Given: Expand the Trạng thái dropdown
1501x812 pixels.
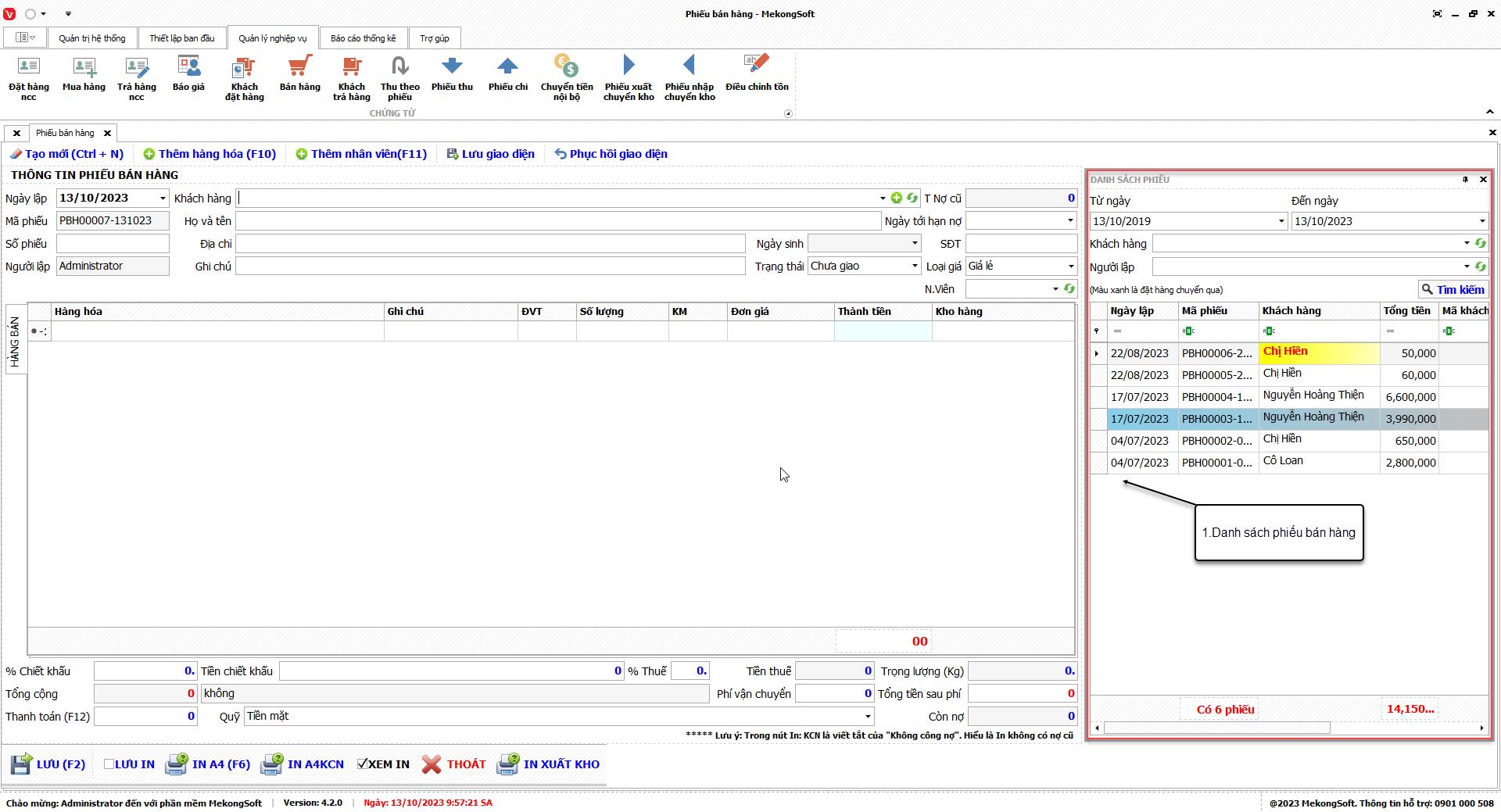Looking at the screenshot, I should point(915,266).
